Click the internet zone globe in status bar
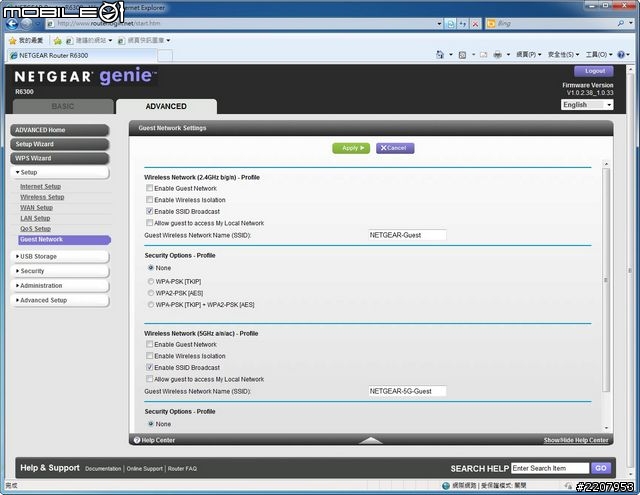The height and width of the screenshot is (495, 640). pos(446,486)
